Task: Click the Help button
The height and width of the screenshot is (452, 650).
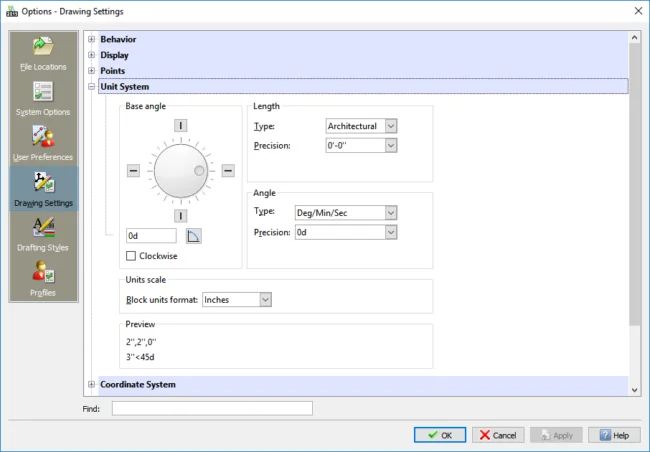Action: click(x=614, y=435)
